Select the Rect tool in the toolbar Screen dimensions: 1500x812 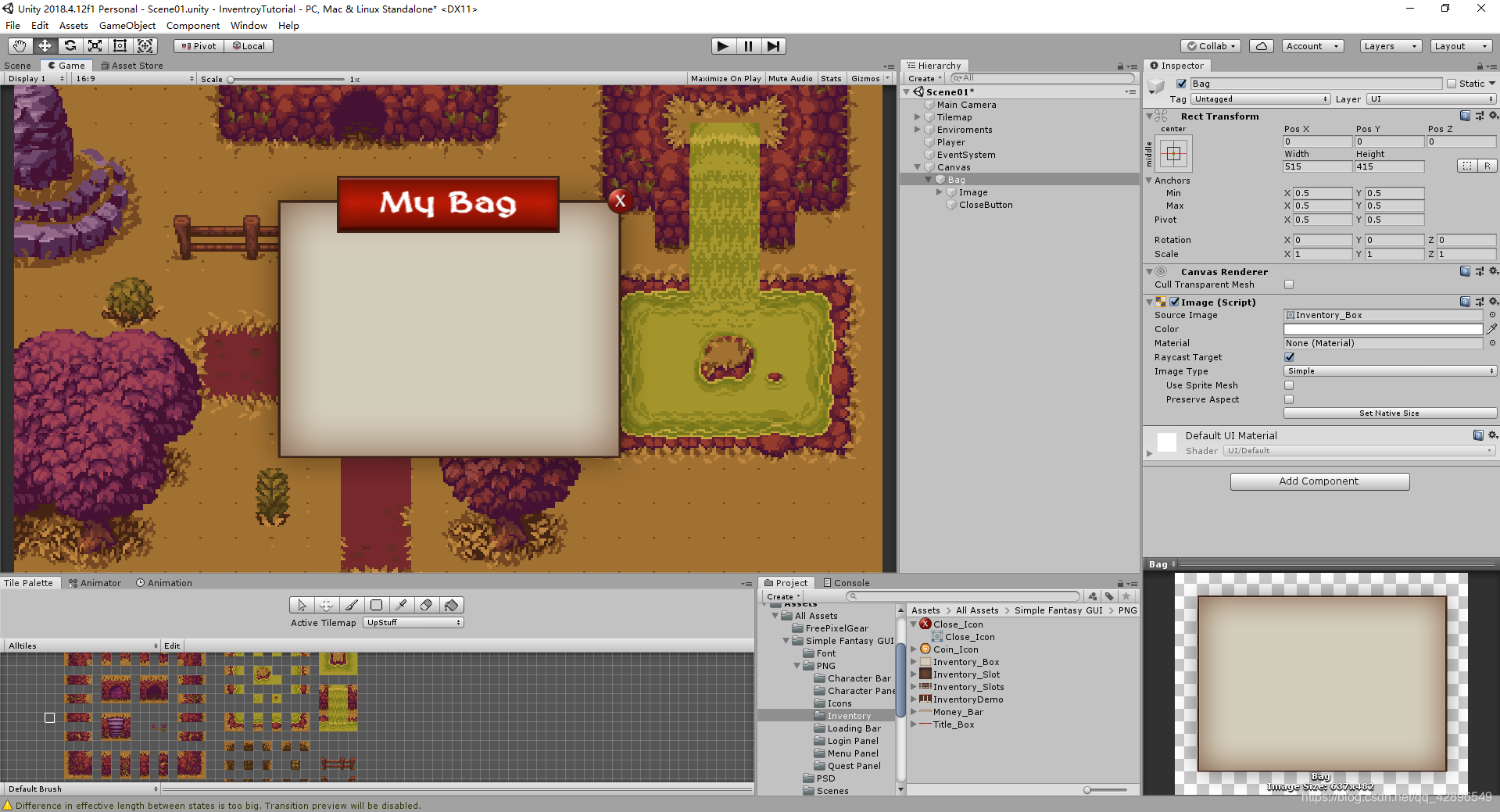click(x=120, y=46)
